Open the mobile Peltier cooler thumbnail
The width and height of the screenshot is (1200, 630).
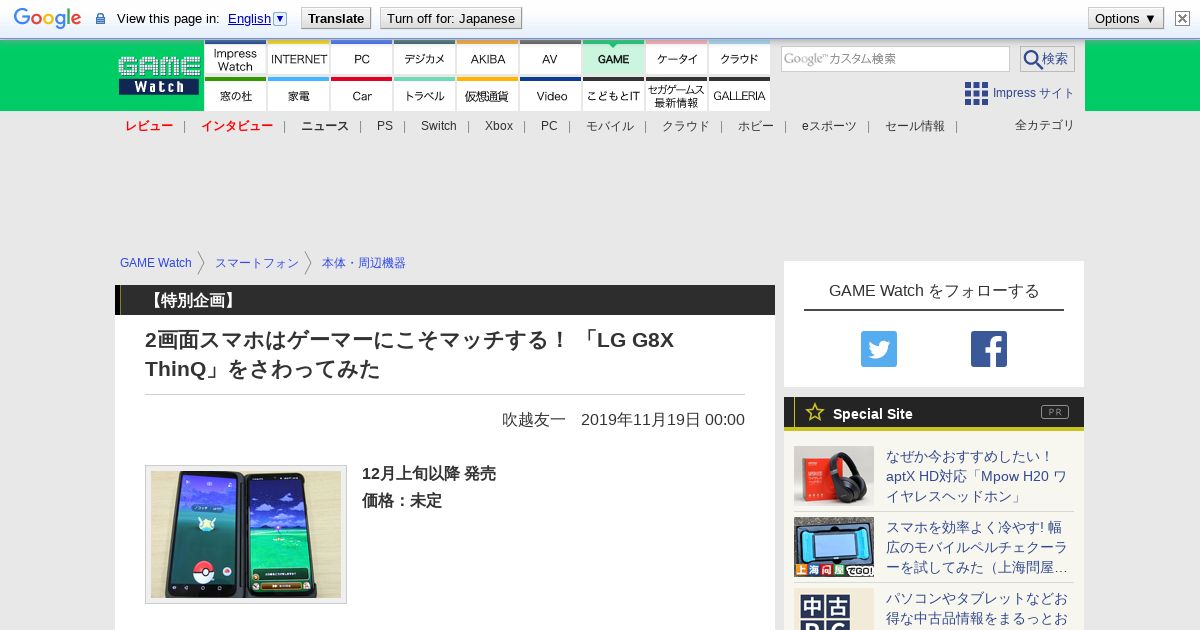point(834,547)
